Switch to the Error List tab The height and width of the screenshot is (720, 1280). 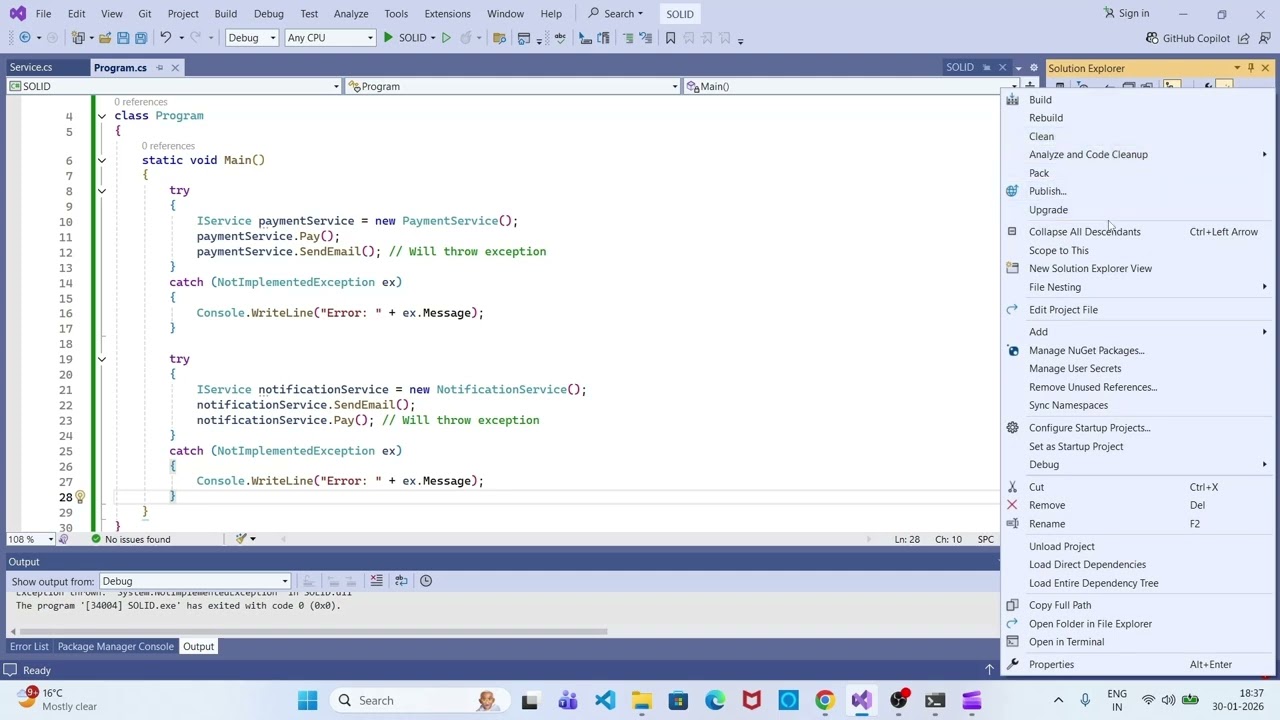point(29,647)
